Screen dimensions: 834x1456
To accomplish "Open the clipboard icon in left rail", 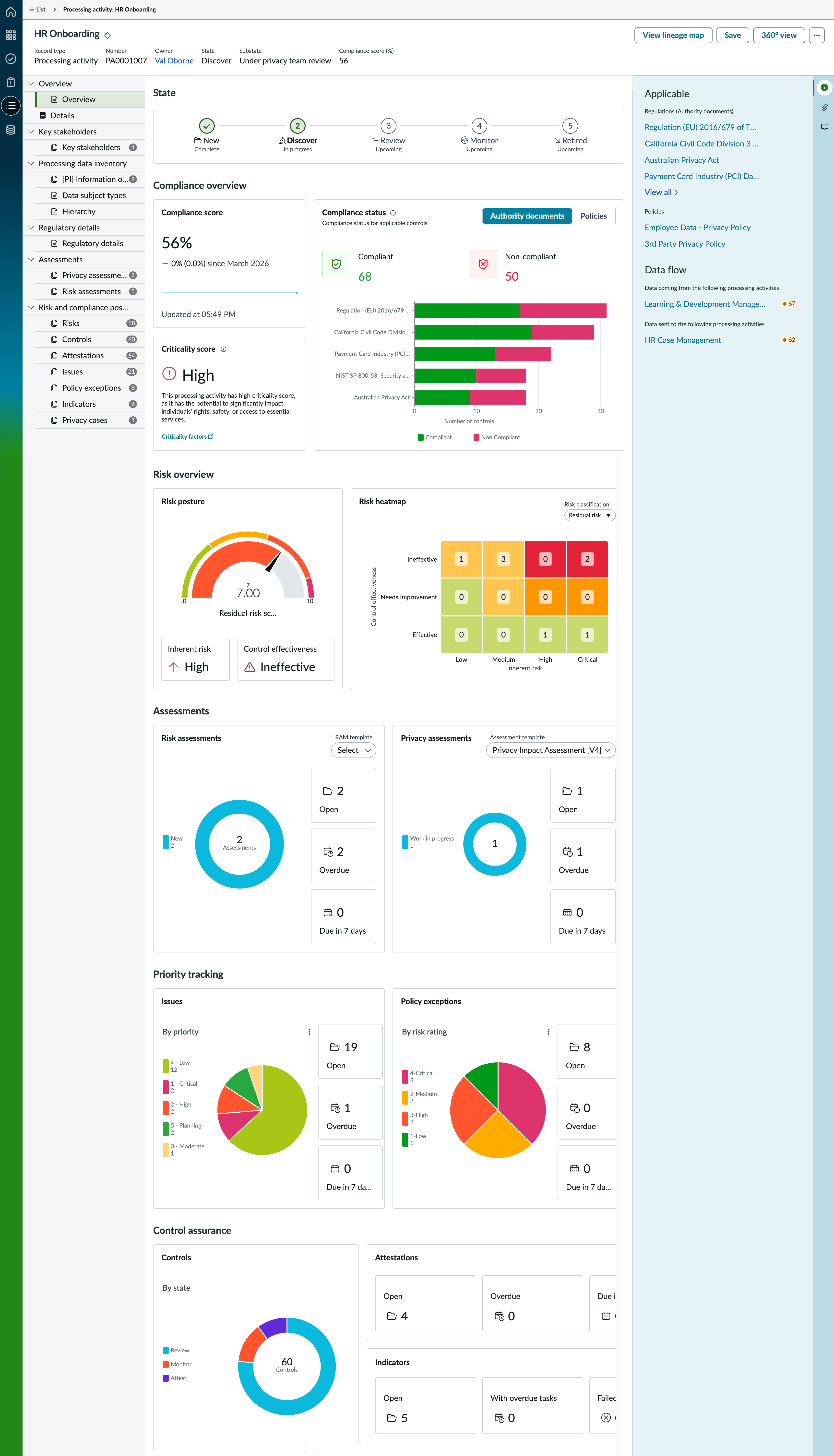I will tap(11, 83).
